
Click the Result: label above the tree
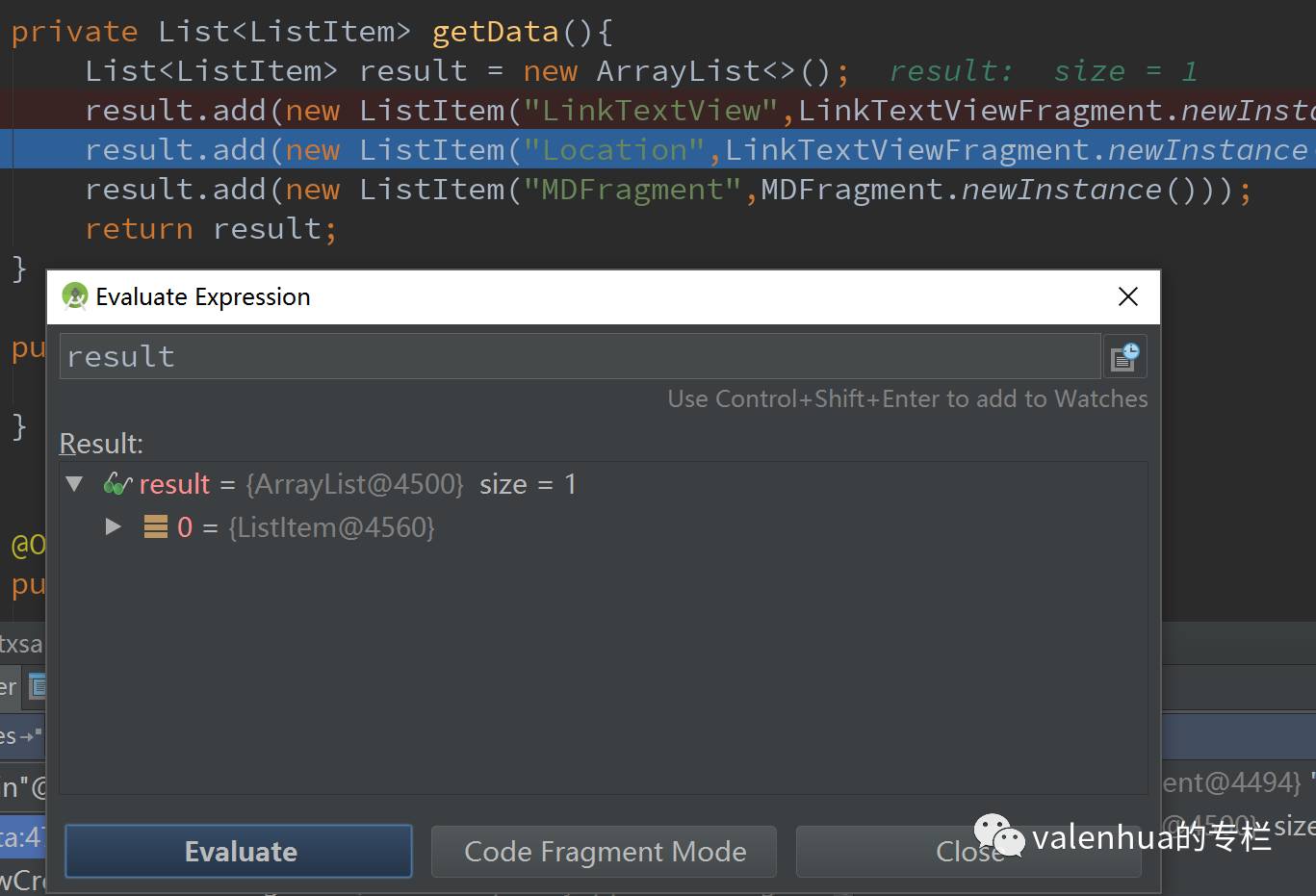point(101,444)
